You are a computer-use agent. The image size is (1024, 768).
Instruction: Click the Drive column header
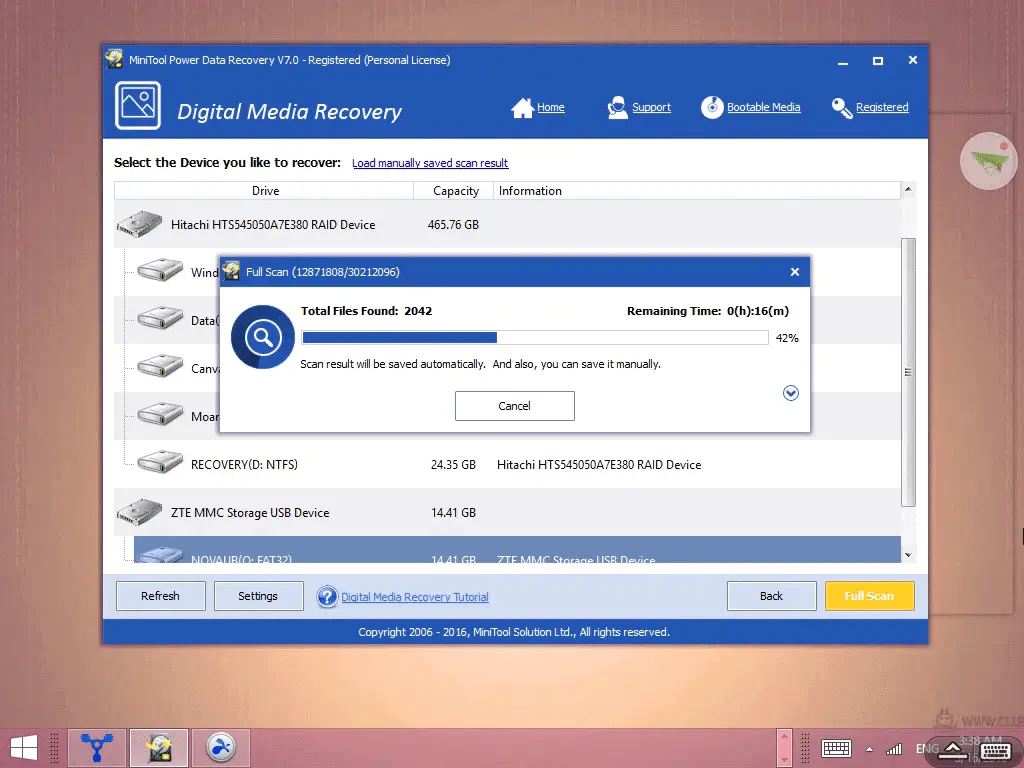(x=264, y=191)
